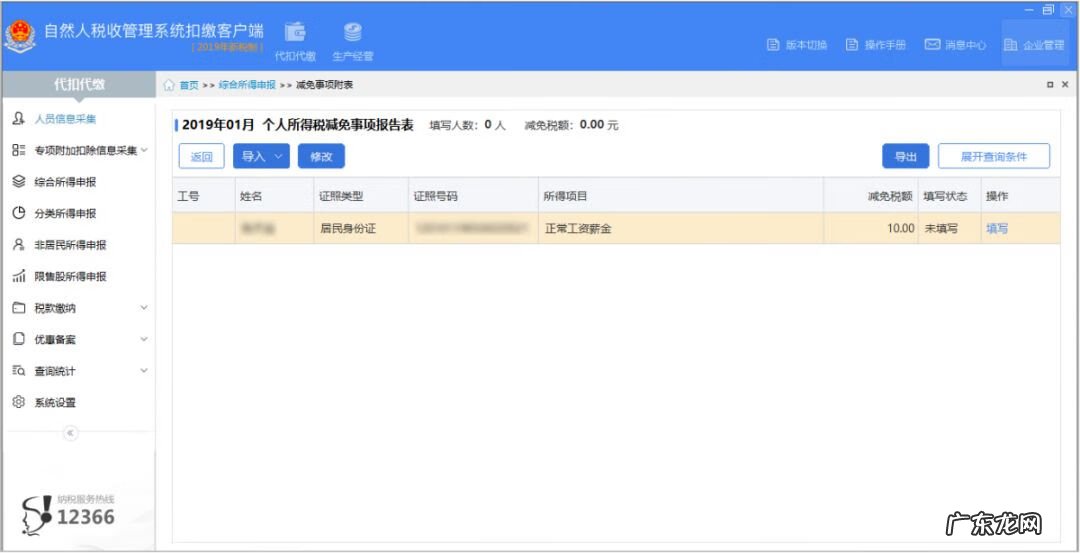Collapse the sidebar with double-chevron button
1080x553 pixels.
[70, 432]
